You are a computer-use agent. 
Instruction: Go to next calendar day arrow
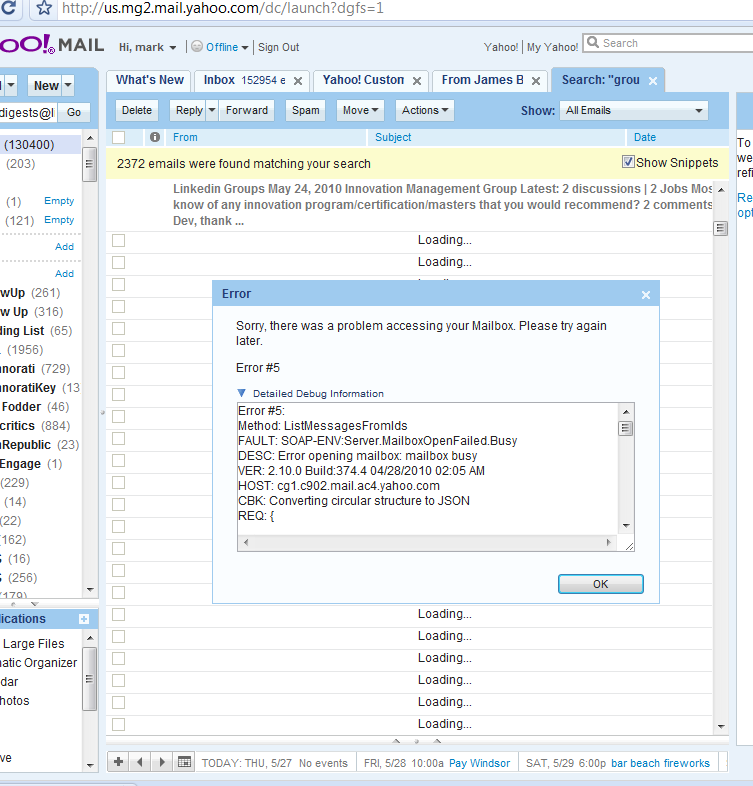(162, 762)
